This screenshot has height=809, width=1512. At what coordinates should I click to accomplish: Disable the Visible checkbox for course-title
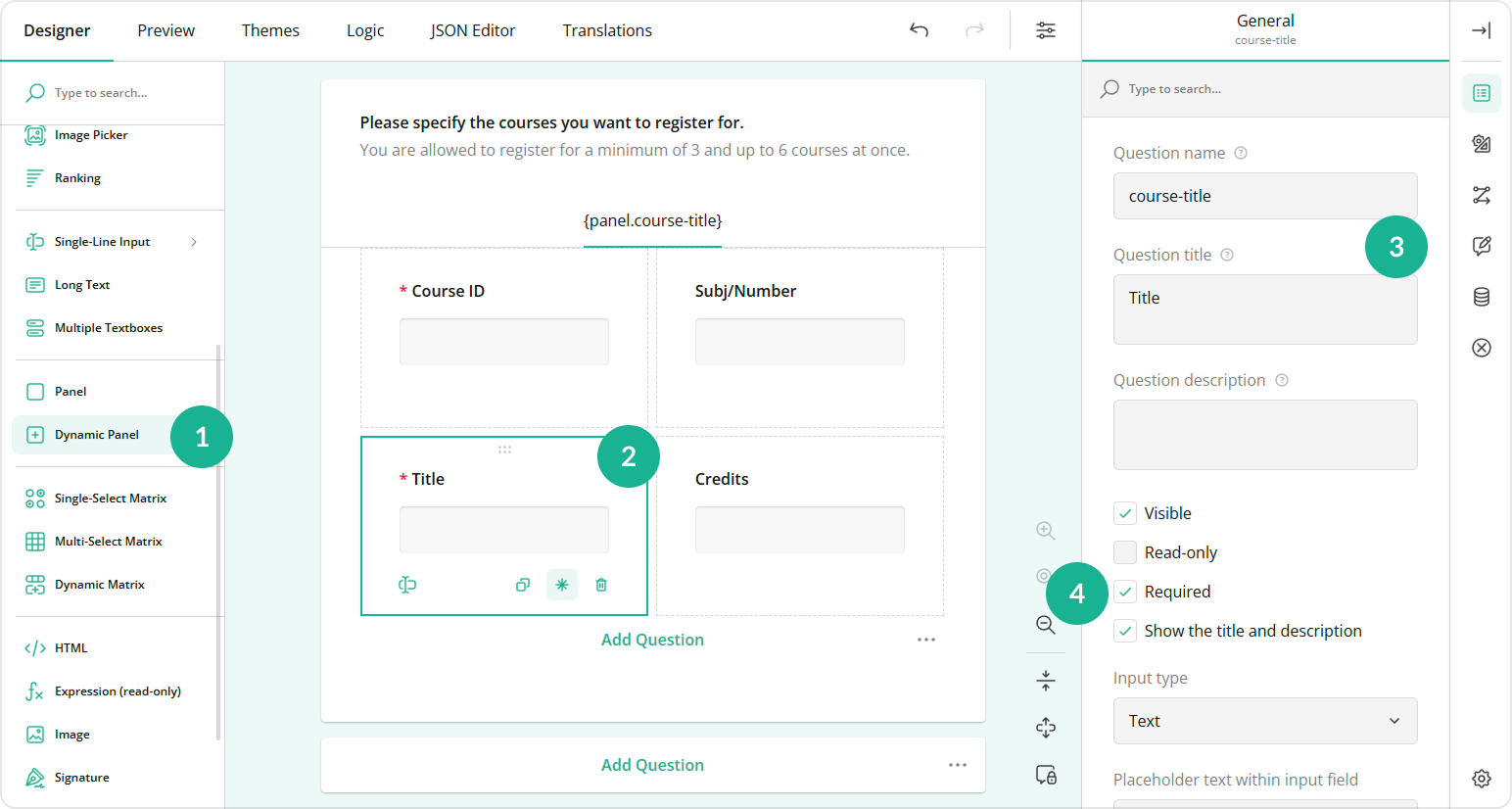tap(1124, 512)
